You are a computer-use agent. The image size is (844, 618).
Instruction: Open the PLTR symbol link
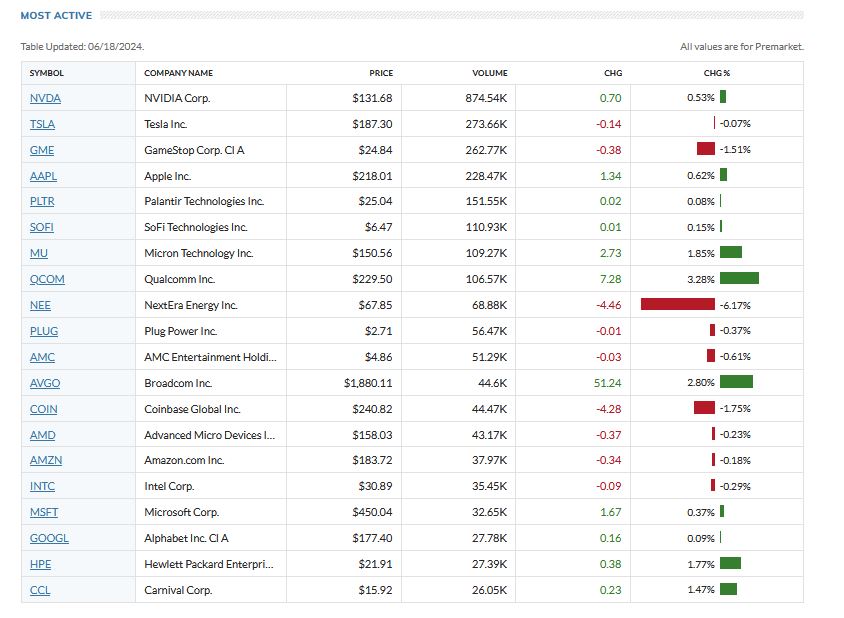tap(42, 201)
